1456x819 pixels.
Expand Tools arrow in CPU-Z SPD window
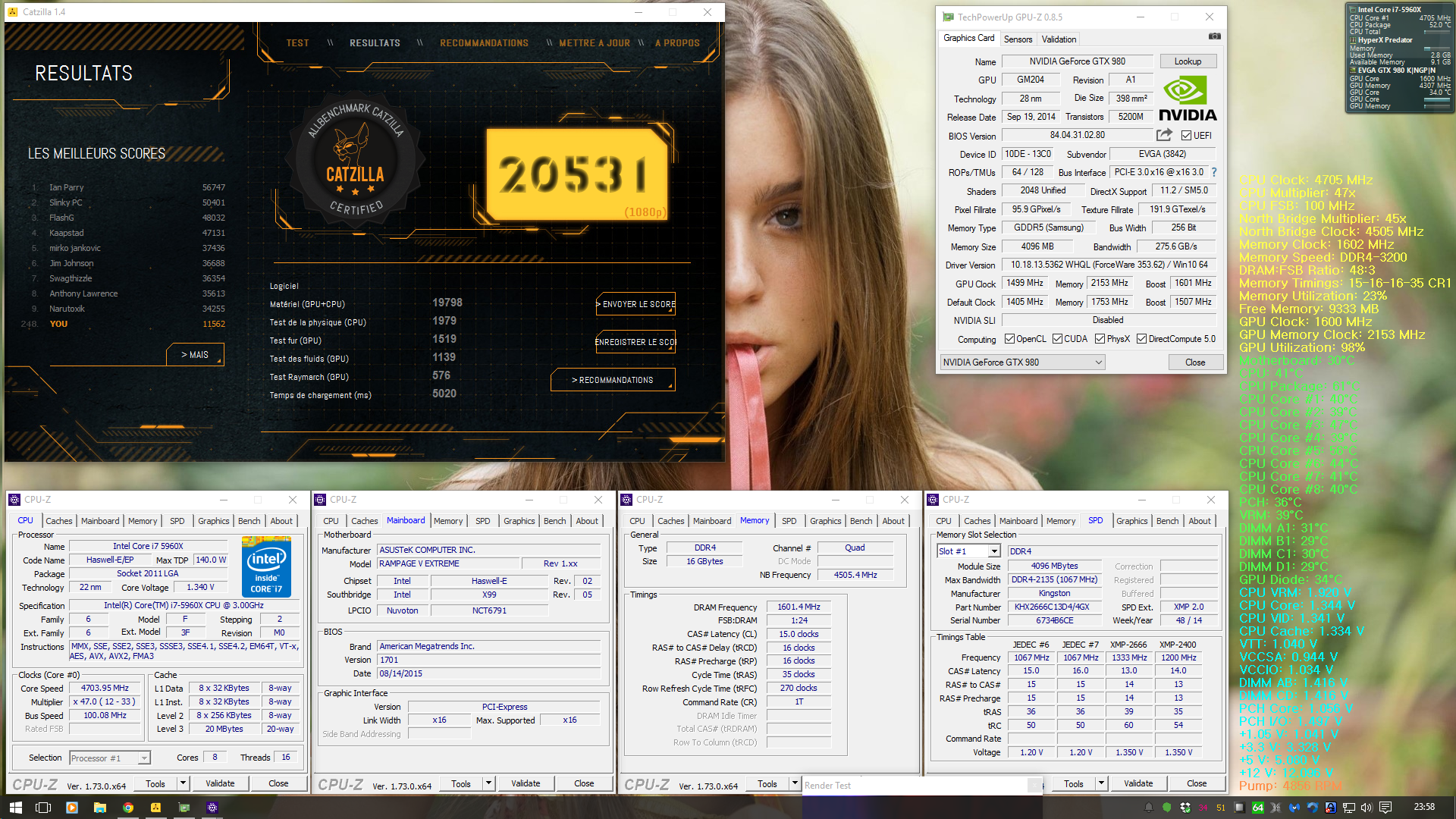[x=1101, y=783]
